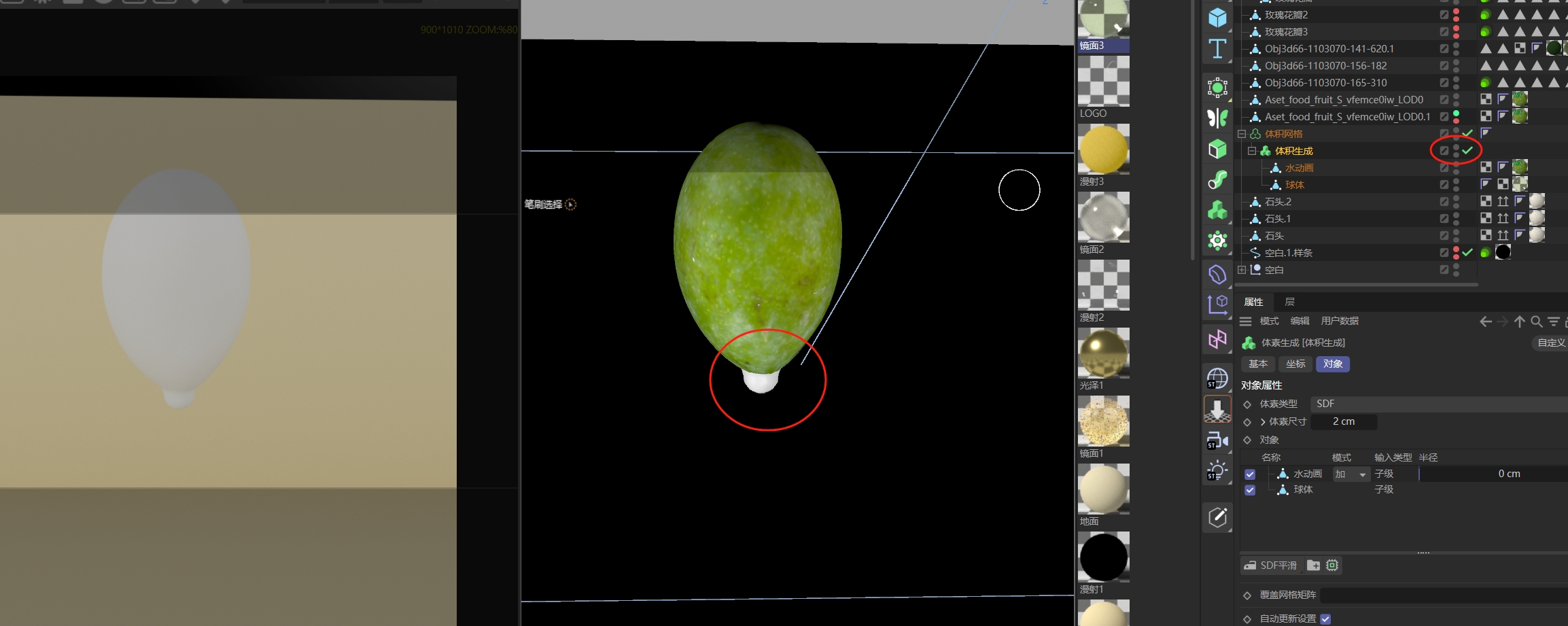Uncheck the 球体 row checkbox
The image size is (1568, 626).
tap(1250, 490)
